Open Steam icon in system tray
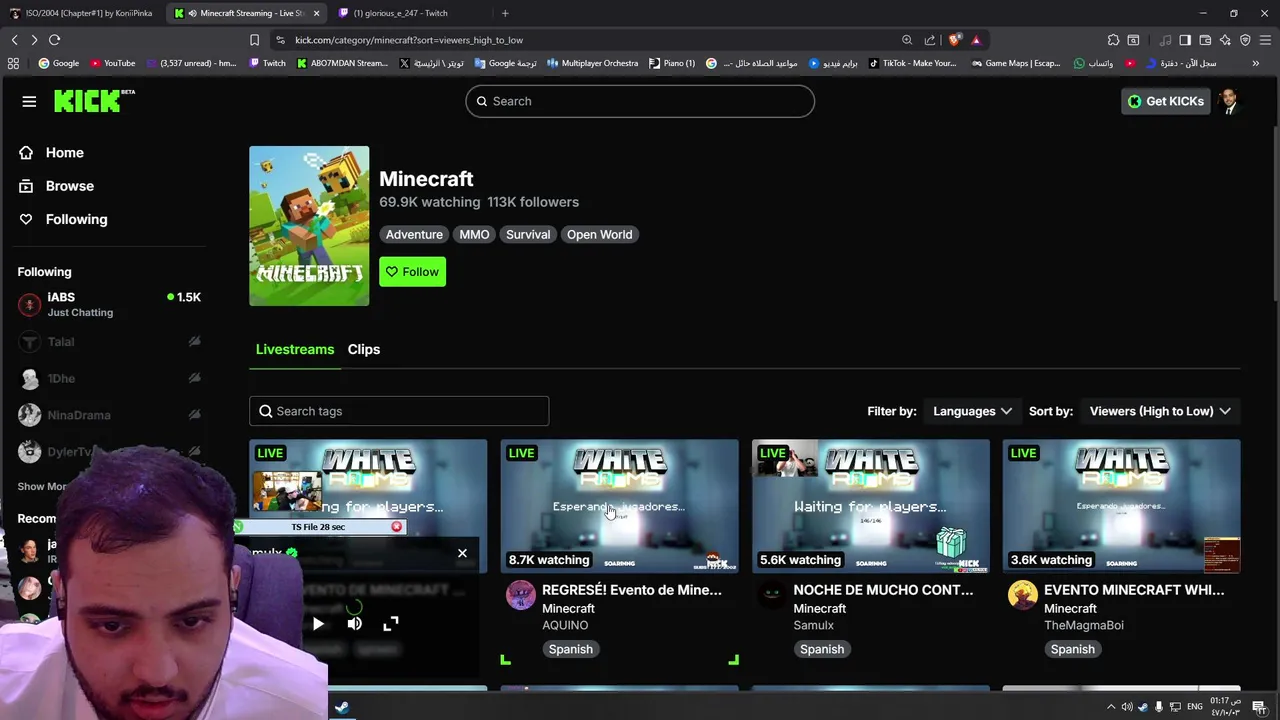The height and width of the screenshot is (720, 1280). point(1143,707)
